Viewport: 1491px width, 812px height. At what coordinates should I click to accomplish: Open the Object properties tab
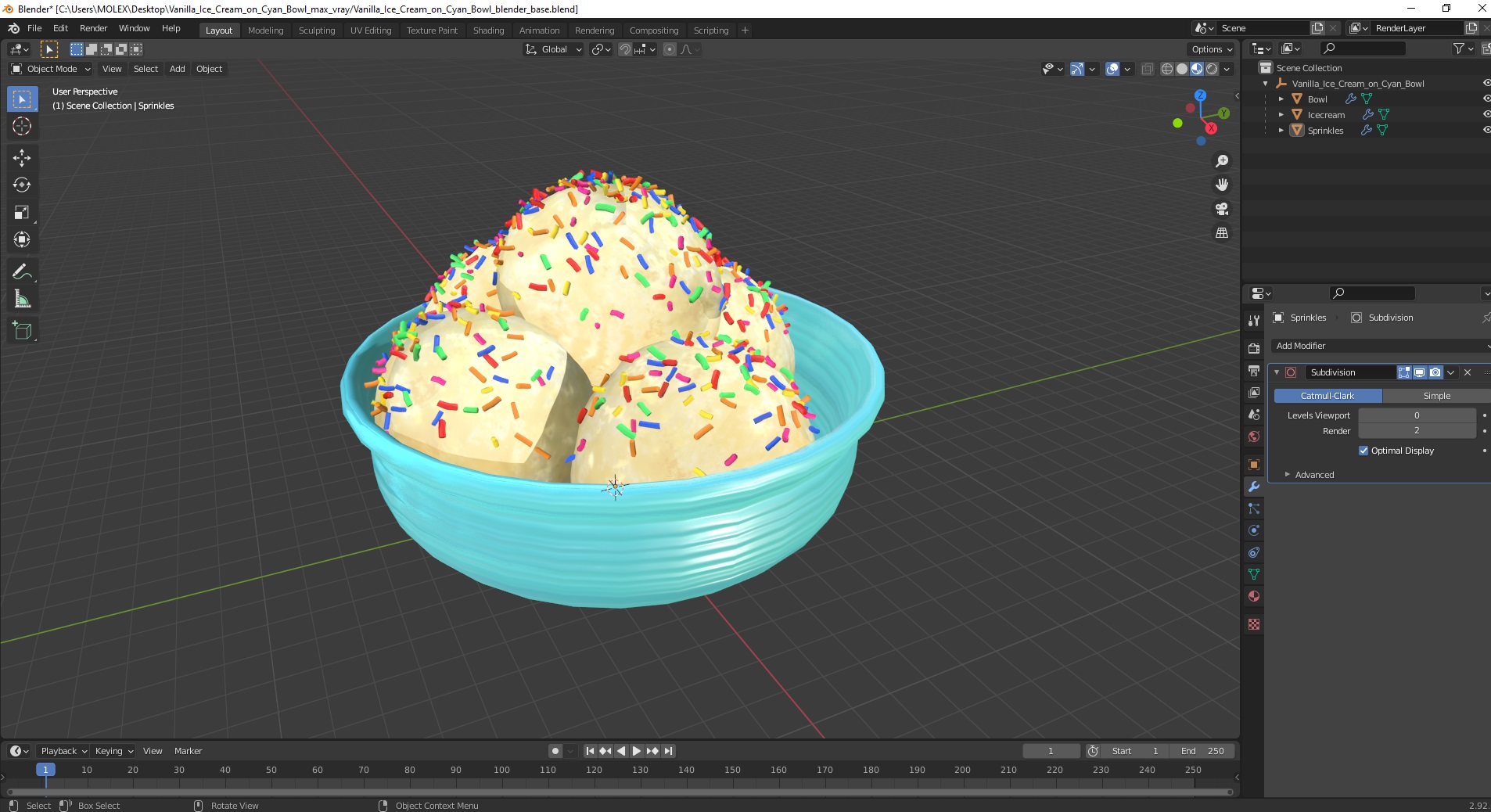click(1254, 465)
